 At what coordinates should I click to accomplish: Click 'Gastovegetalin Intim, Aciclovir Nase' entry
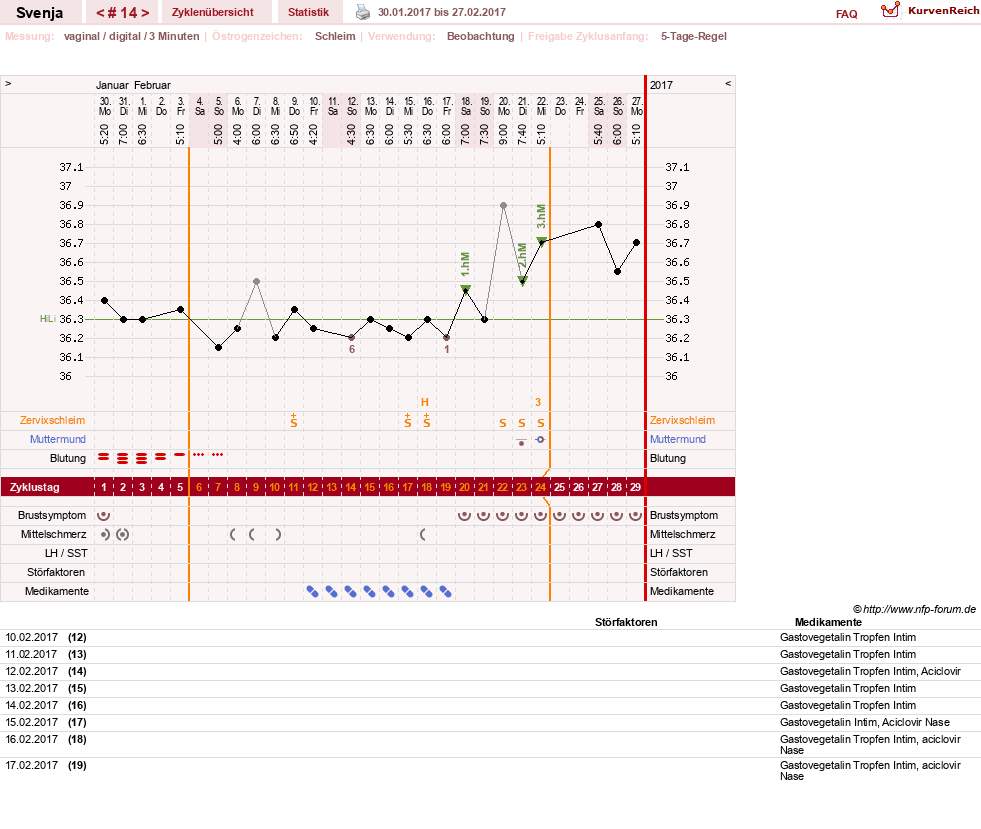pyautogui.click(x=865, y=722)
